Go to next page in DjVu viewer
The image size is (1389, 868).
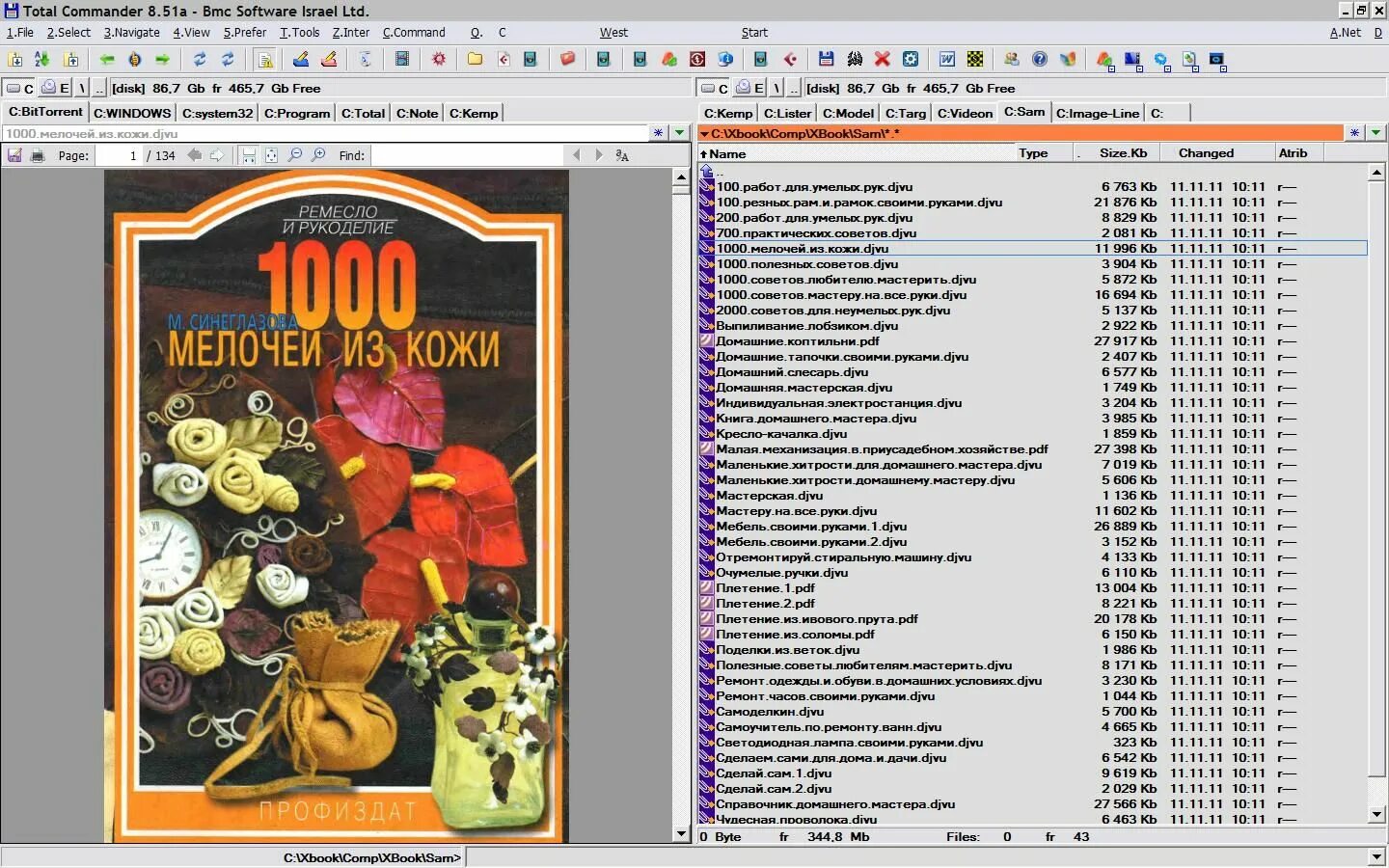(217, 155)
